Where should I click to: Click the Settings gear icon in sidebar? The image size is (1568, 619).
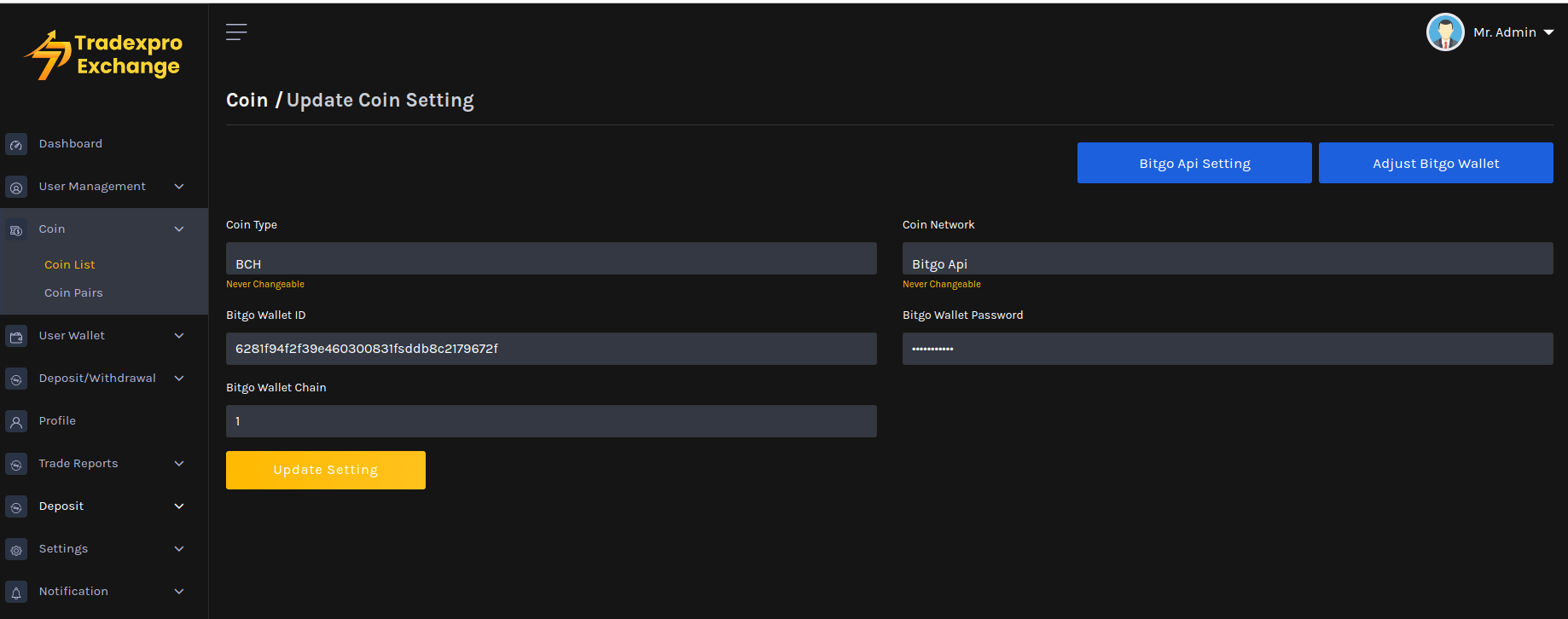coord(16,550)
